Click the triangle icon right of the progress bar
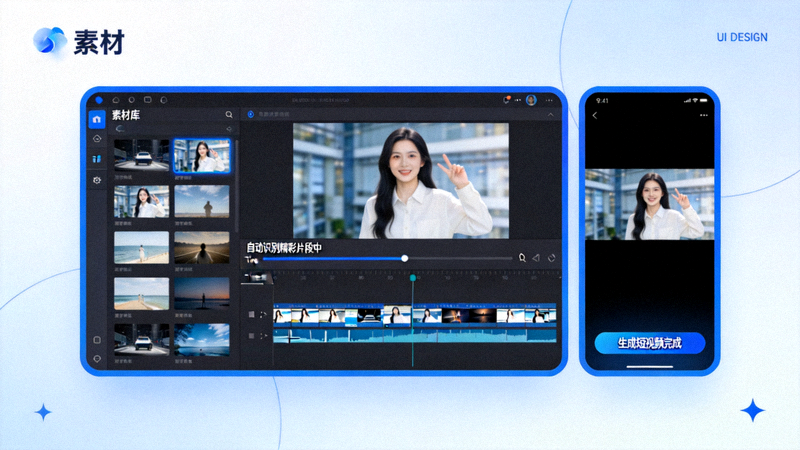The height and width of the screenshot is (450, 800). pyautogui.click(x=536, y=258)
